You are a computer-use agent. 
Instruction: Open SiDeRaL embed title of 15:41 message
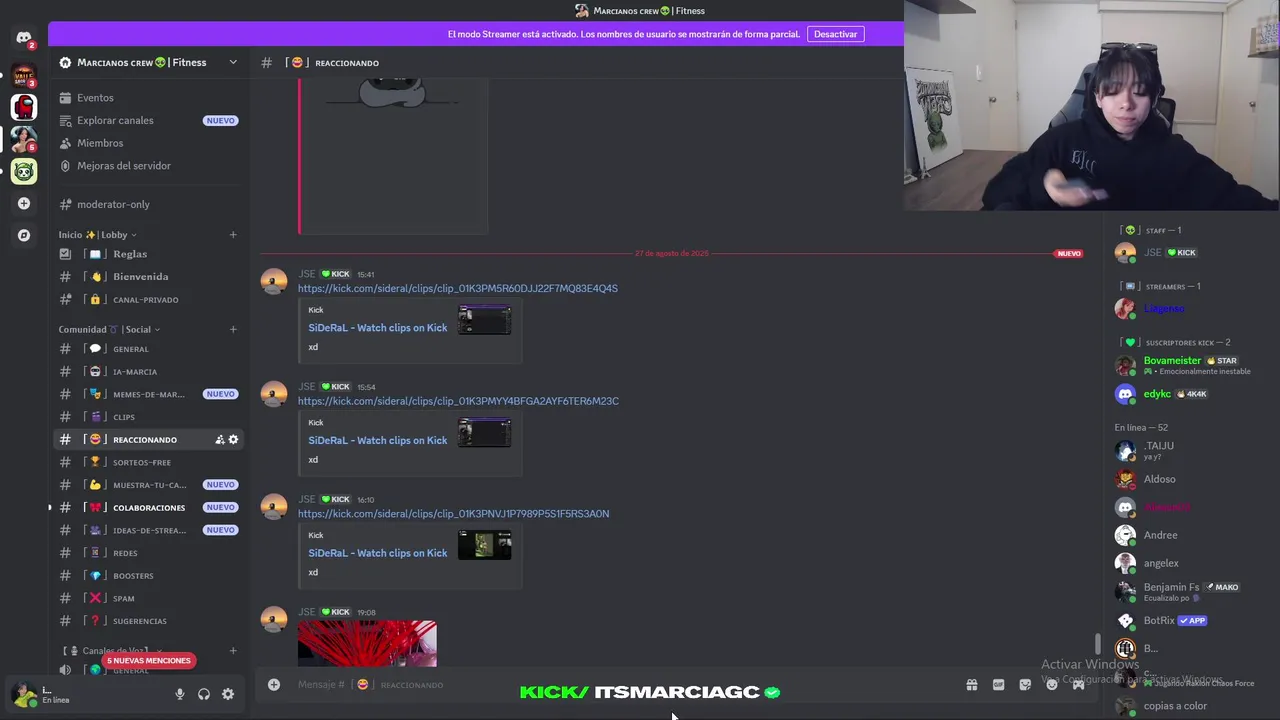coord(378,328)
